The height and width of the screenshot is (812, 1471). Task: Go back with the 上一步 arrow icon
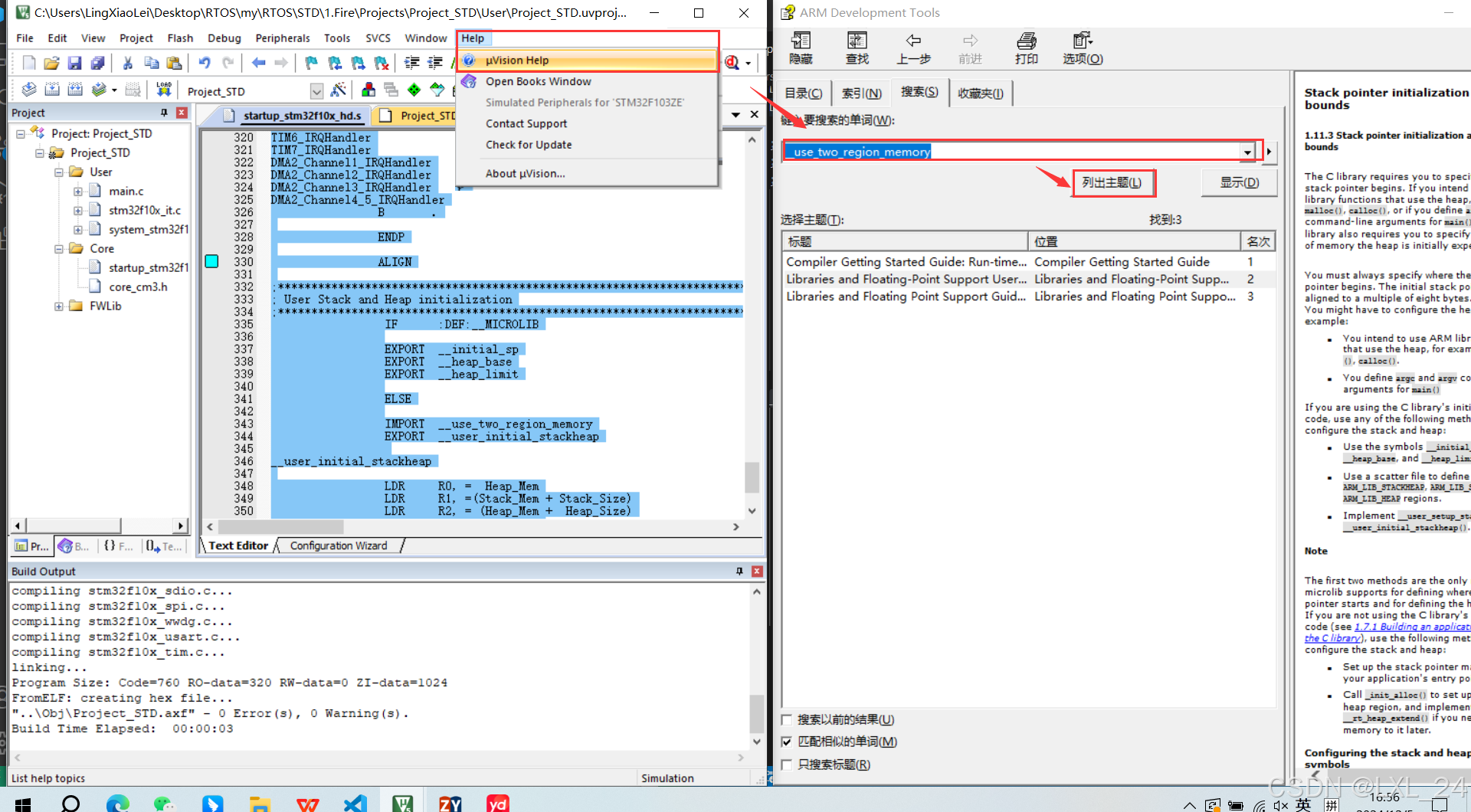click(x=913, y=48)
